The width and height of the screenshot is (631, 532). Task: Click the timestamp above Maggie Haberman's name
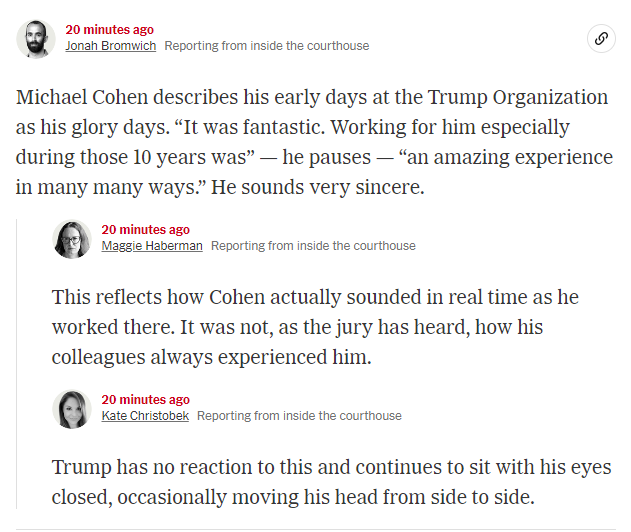pyautogui.click(x=145, y=229)
